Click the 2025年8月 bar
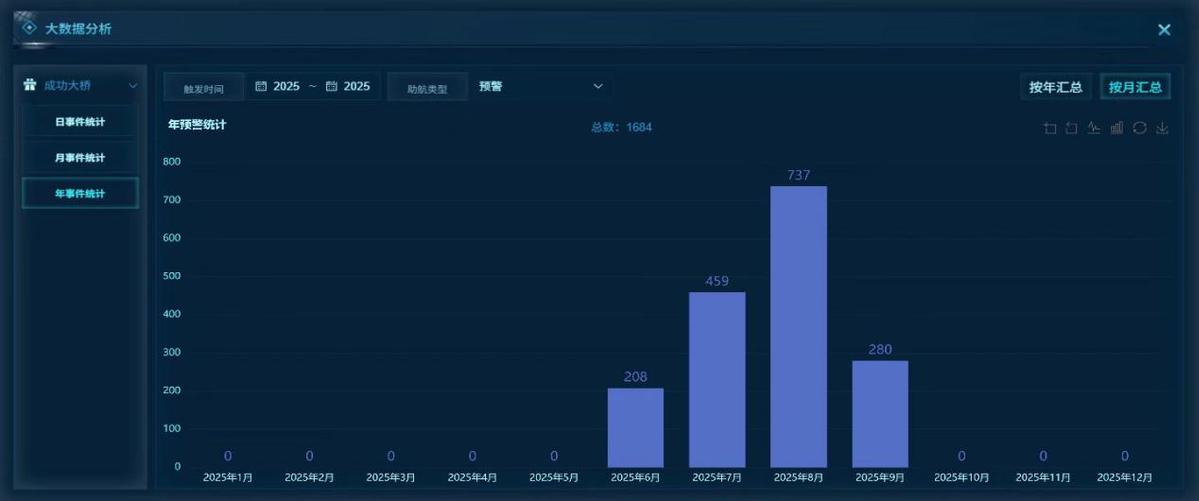This screenshot has width=1199, height=501. coord(798,327)
